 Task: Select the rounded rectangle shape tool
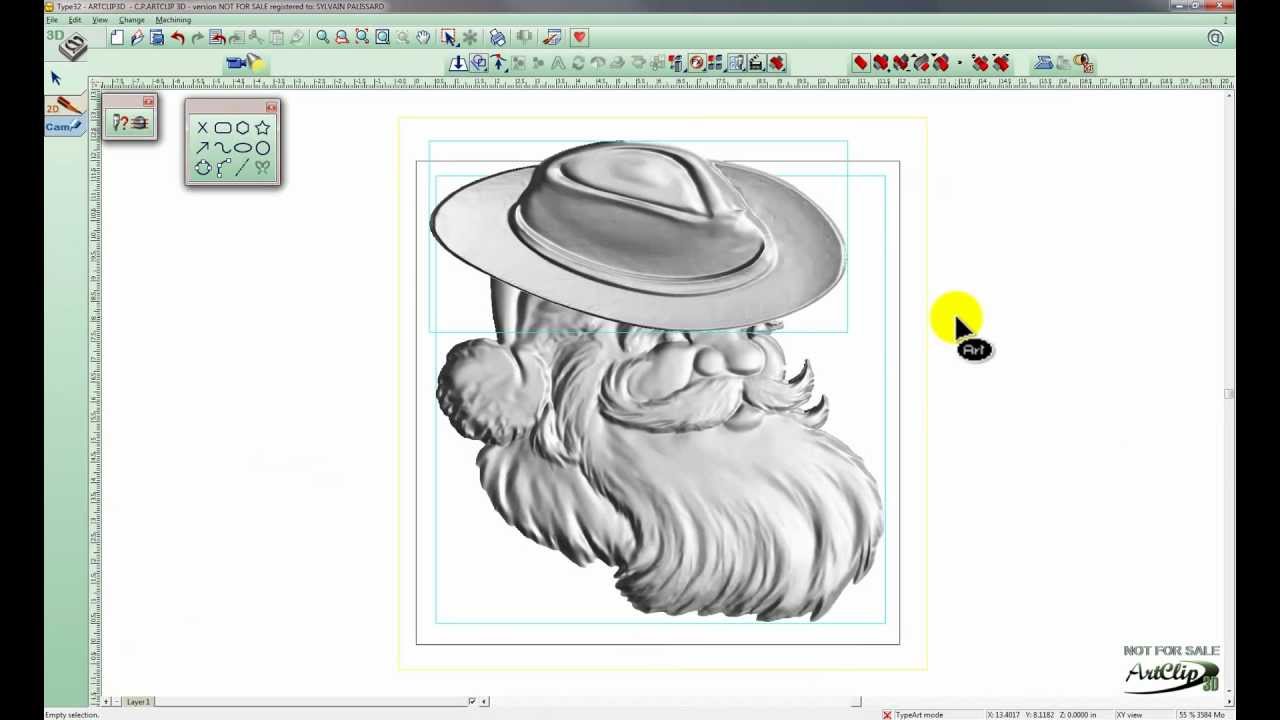[222, 128]
